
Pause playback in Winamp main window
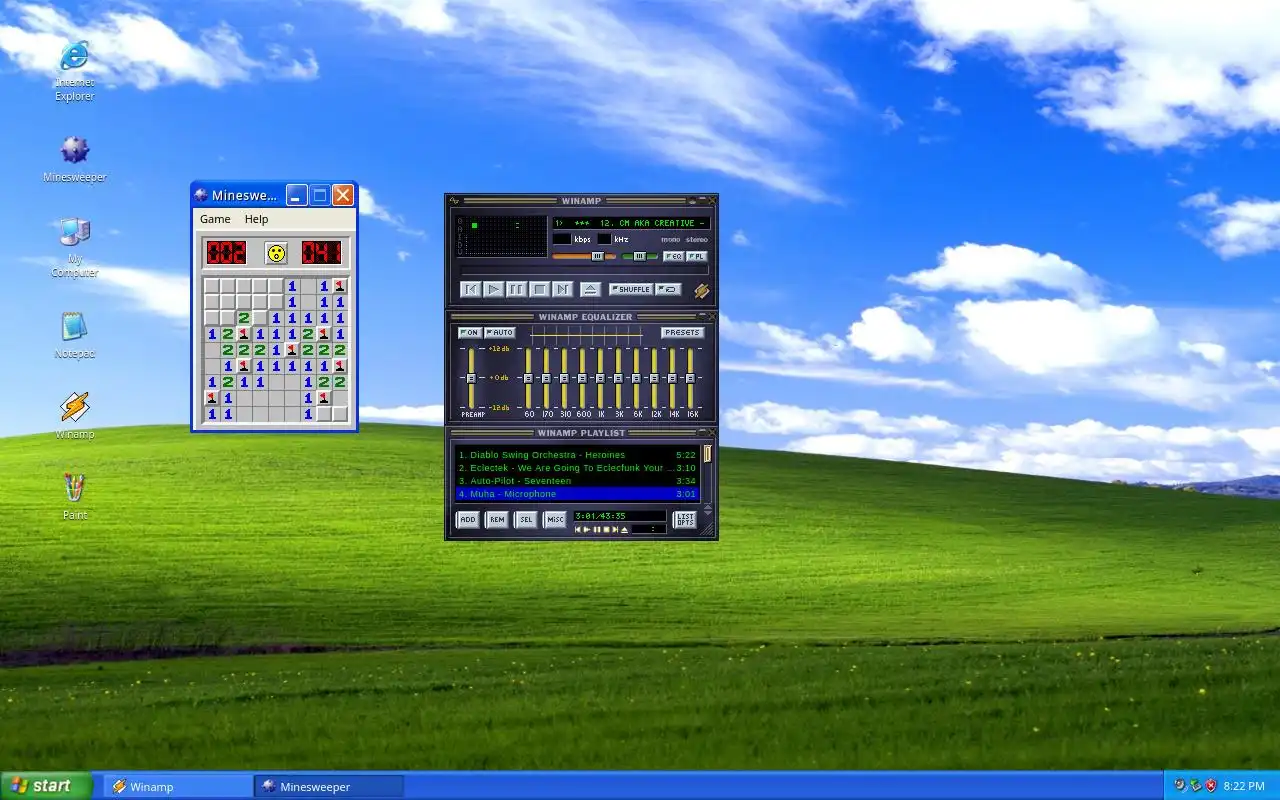coord(517,289)
